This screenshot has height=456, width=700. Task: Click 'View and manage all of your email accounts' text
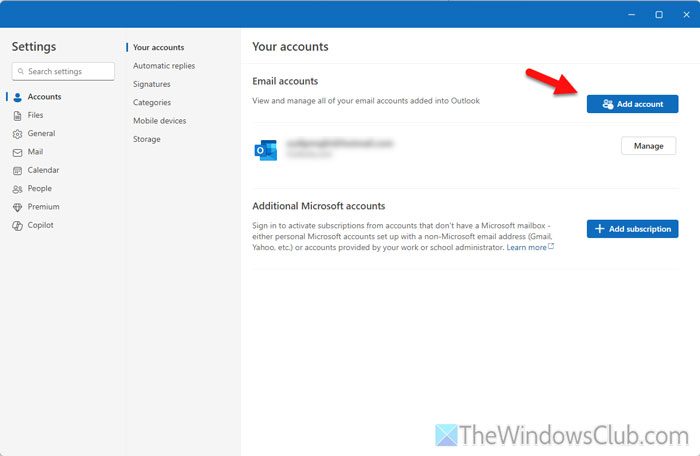366,101
